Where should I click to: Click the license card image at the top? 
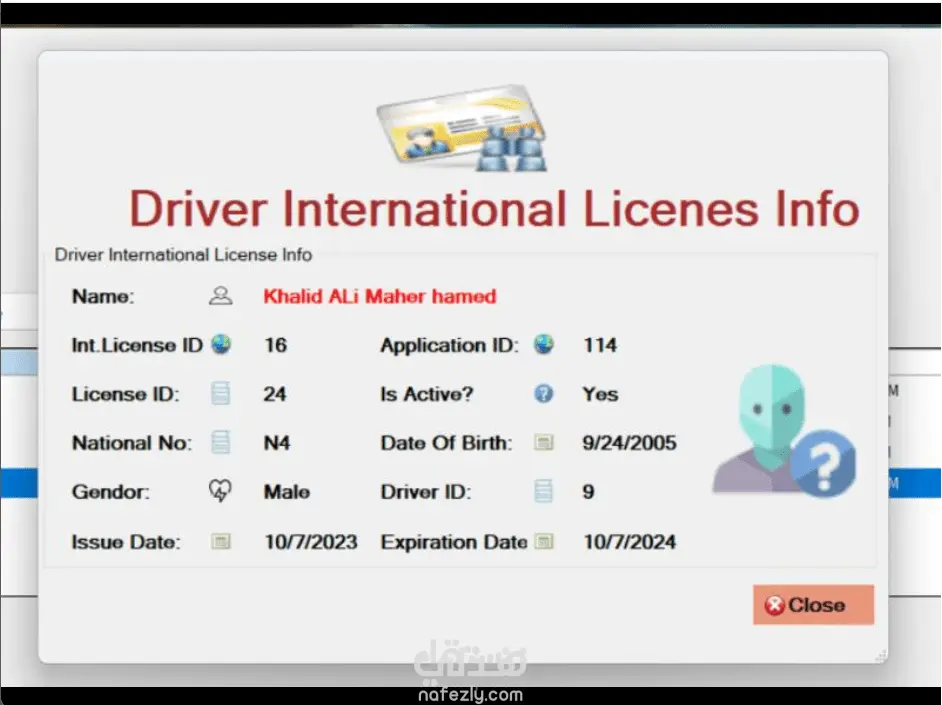pyautogui.click(x=460, y=127)
